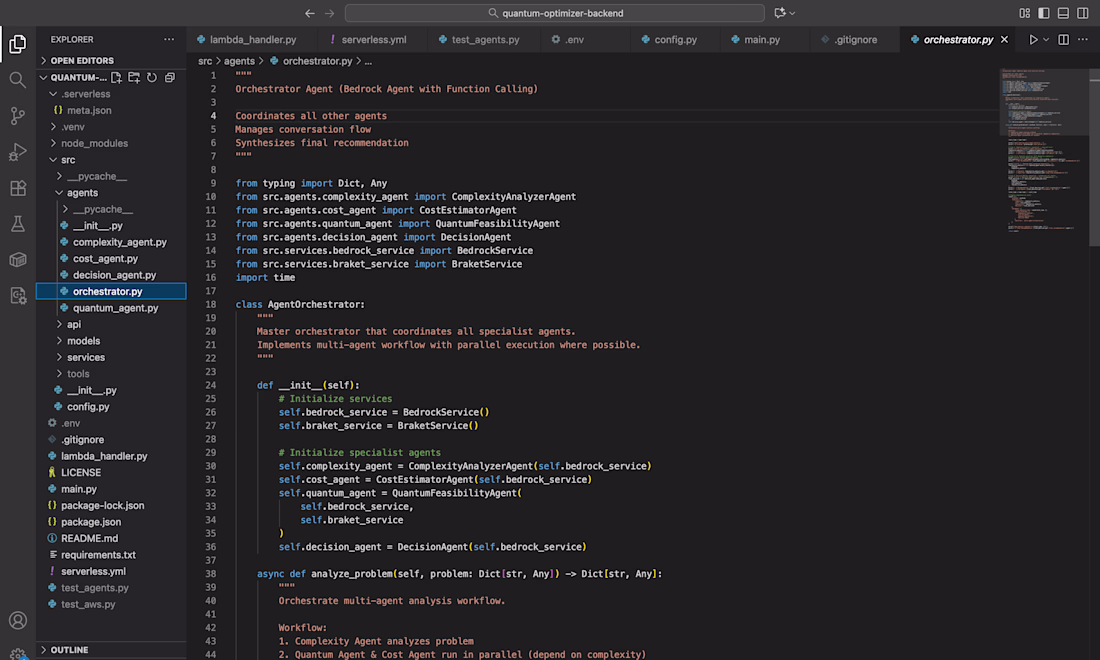The width and height of the screenshot is (1100, 660).
Task: Open the Explorer view in activity bar
Action: [18, 44]
